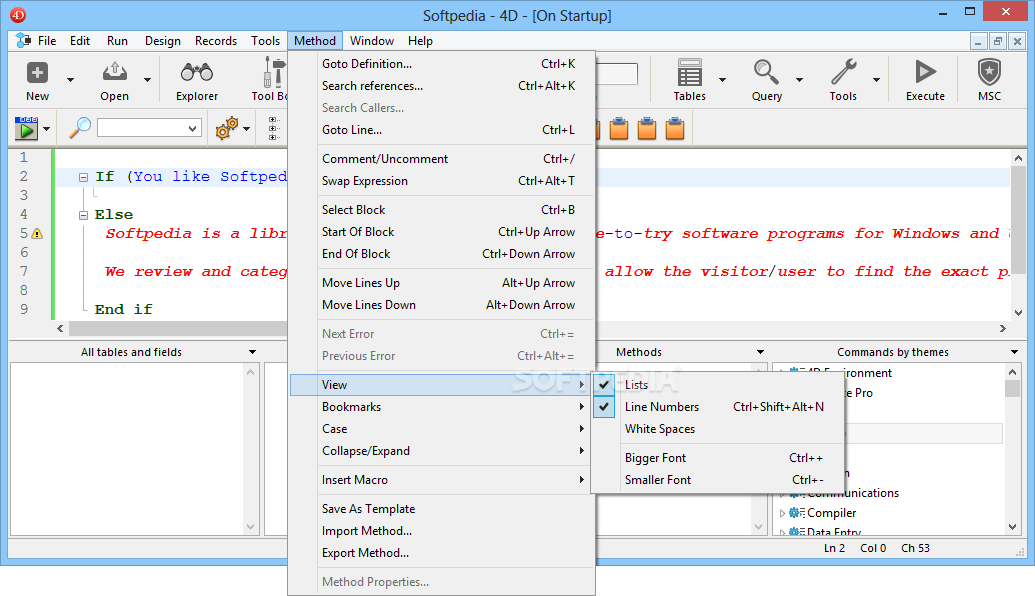Open the Insert Macro submenu
Image resolution: width=1035 pixels, height=596 pixels.
442,480
